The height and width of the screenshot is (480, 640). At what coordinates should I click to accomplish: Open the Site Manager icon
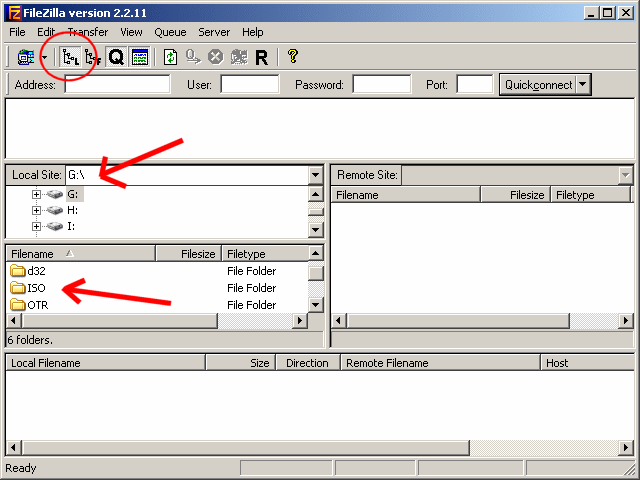(24, 58)
